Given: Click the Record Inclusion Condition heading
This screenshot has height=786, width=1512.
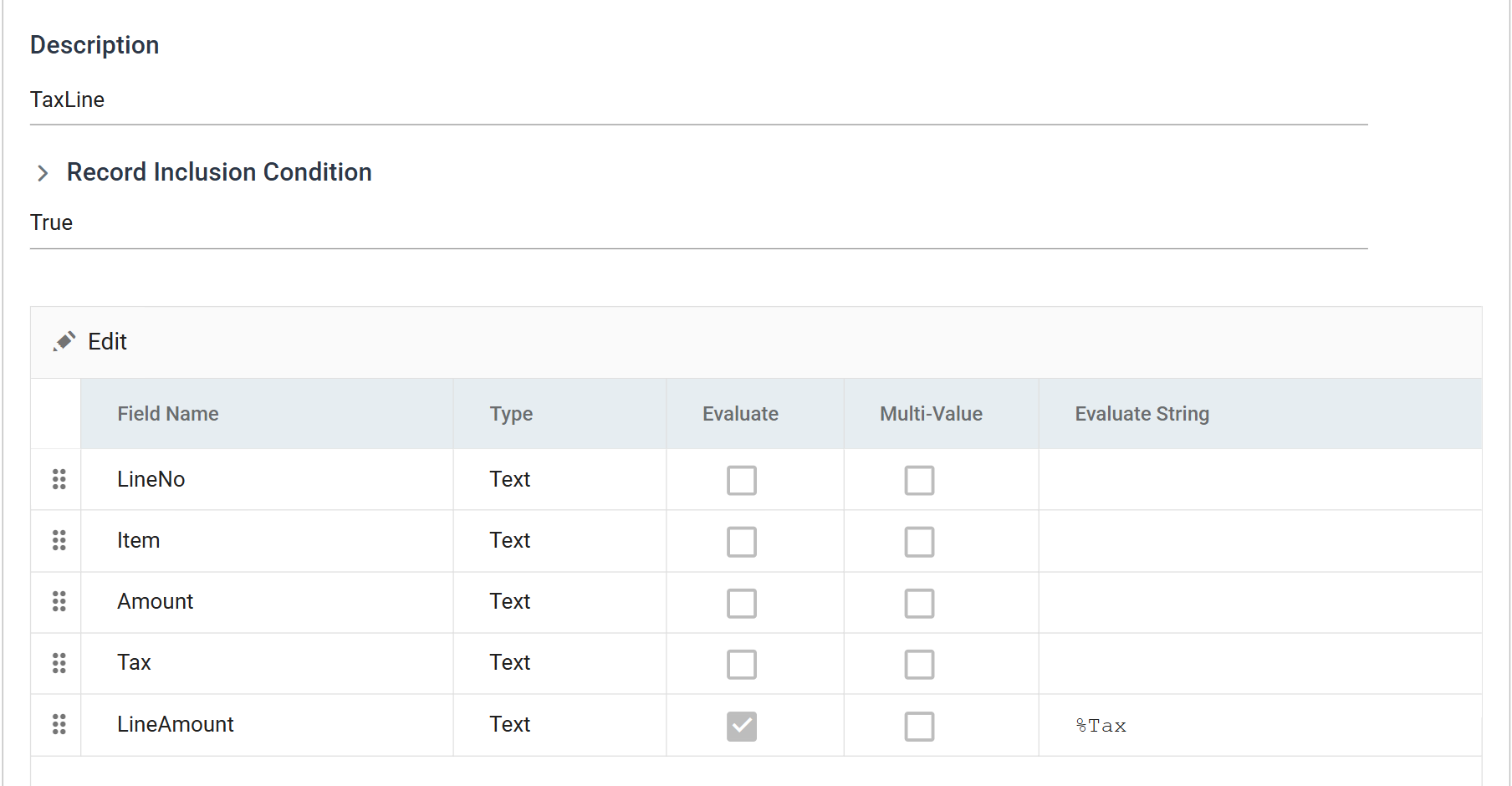Looking at the screenshot, I should (x=219, y=172).
